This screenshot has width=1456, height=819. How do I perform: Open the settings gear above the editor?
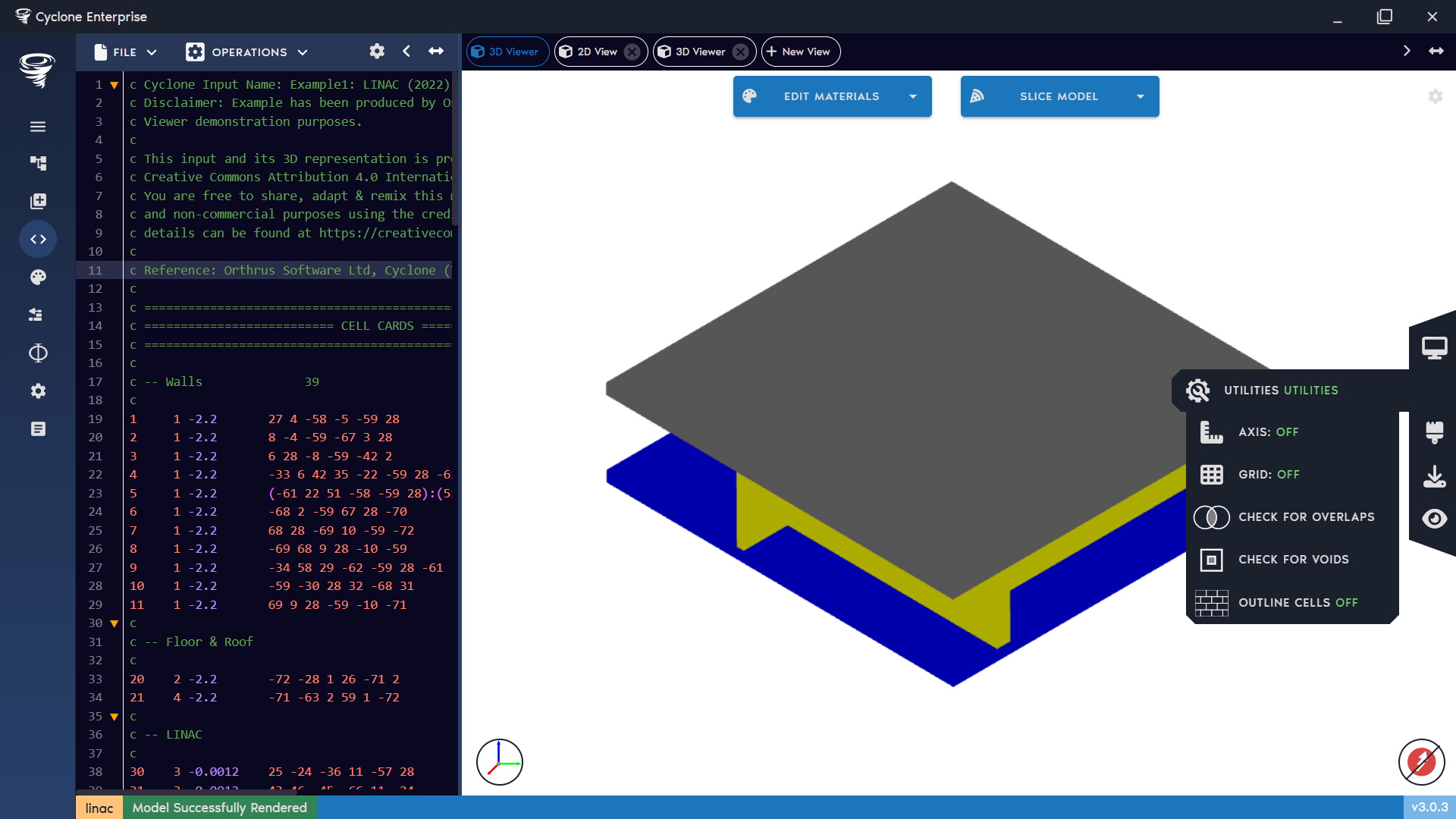click(x=376, y=51)
